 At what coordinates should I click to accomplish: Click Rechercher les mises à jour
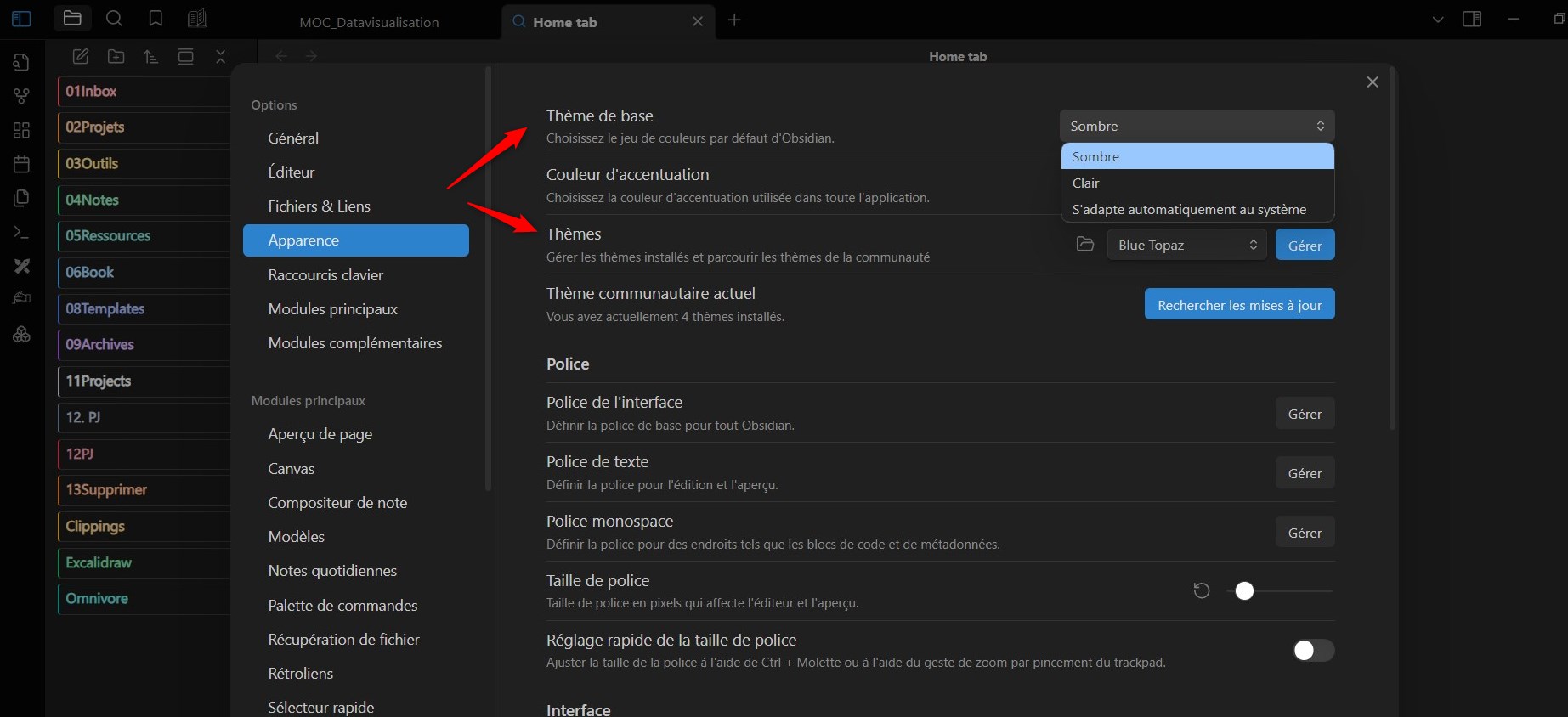click(1239, 304)
